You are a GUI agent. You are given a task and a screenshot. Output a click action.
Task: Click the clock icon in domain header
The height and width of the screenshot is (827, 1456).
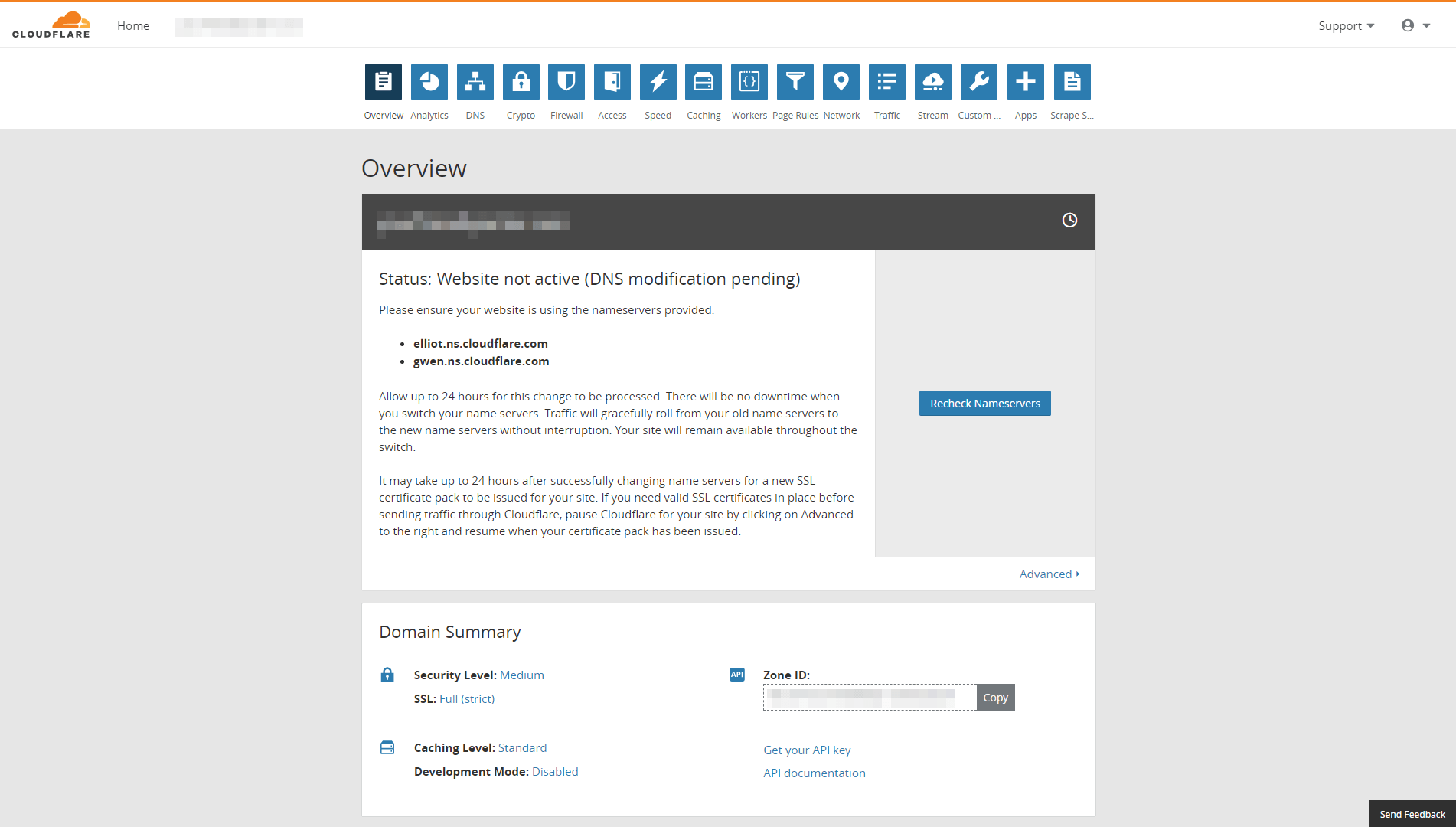1069,221
